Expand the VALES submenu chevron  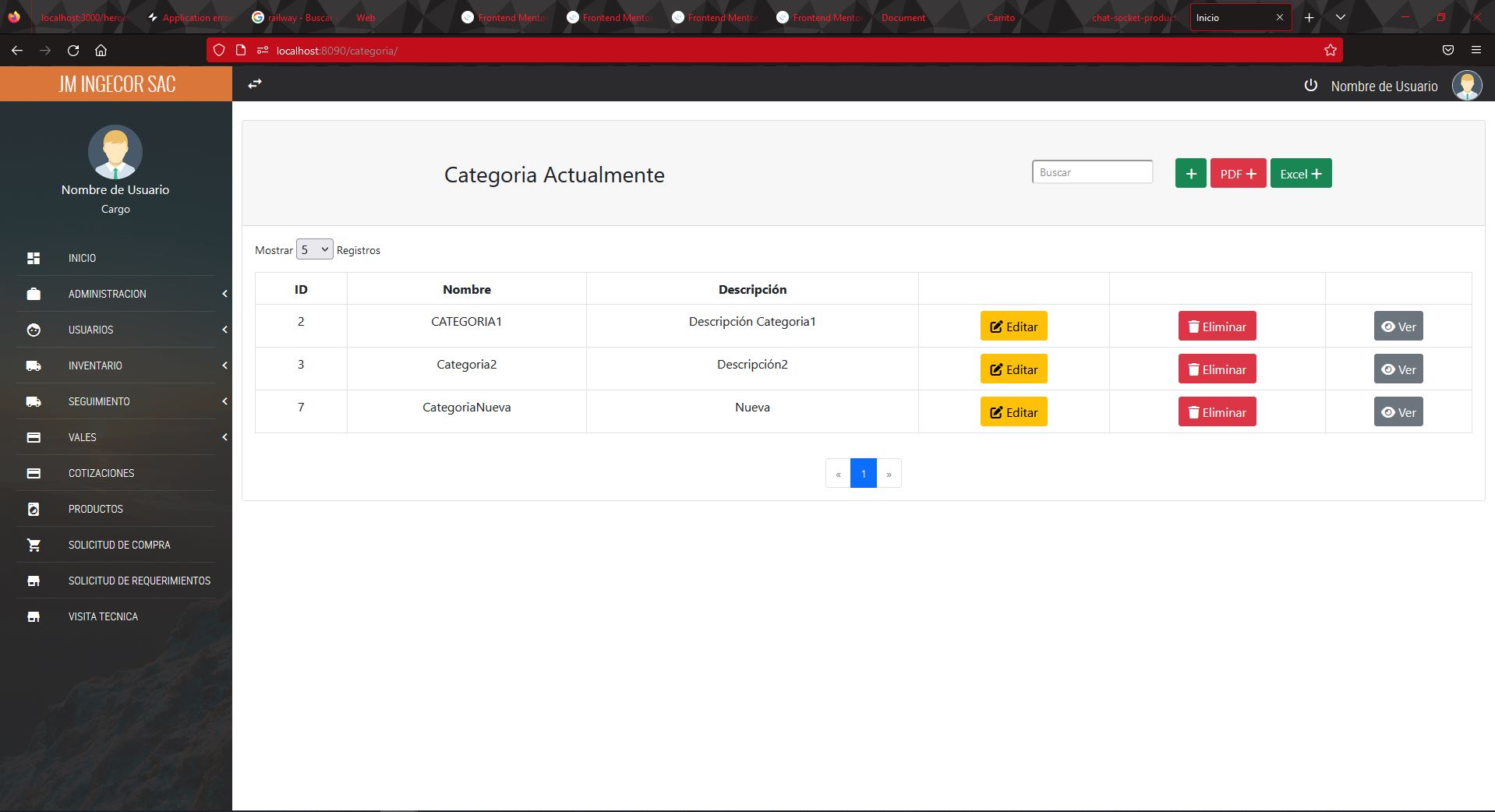pyautogui.click(x=224, y=437)
